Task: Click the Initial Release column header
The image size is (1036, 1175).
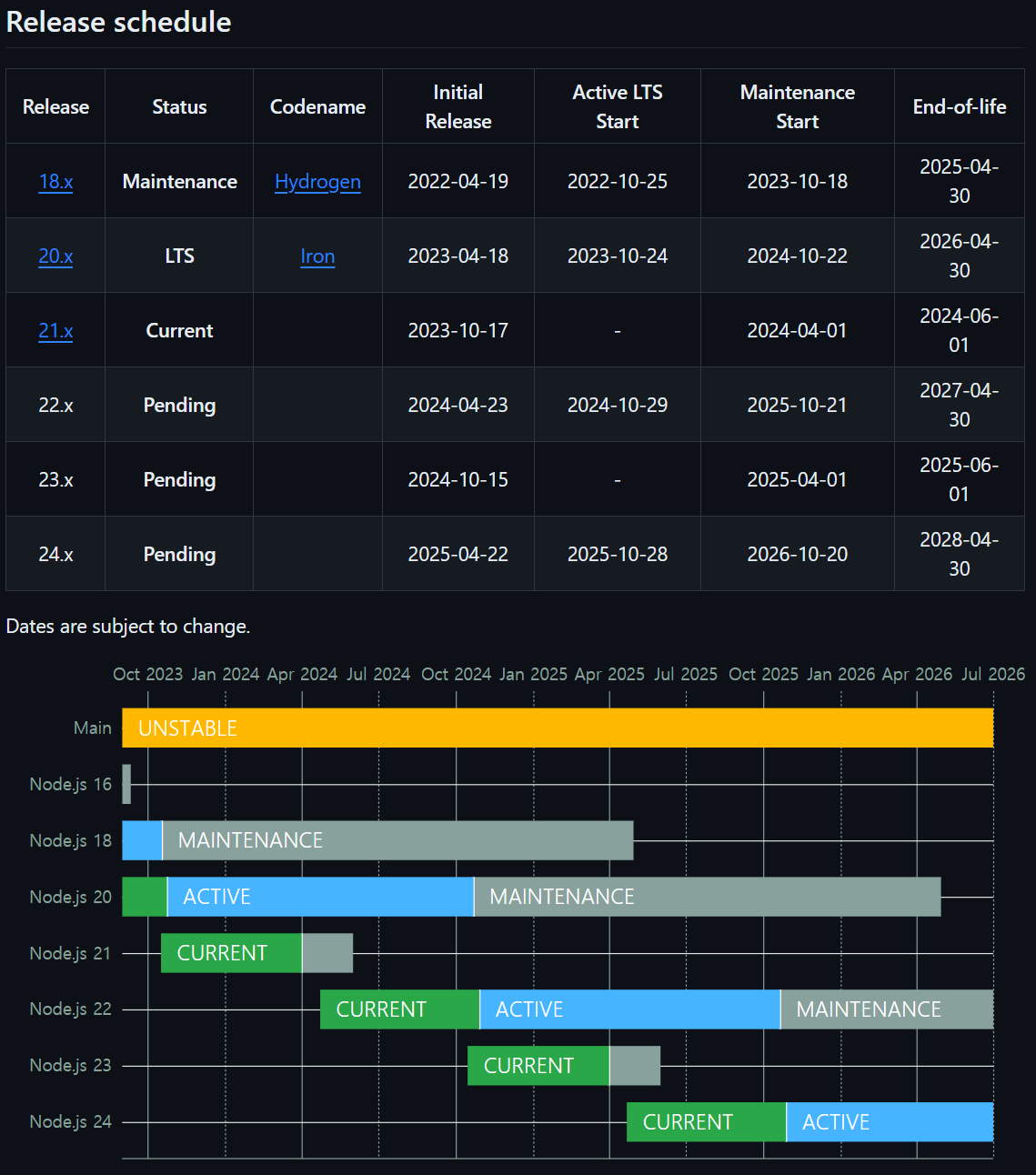Action: click(x=458, y=106)
